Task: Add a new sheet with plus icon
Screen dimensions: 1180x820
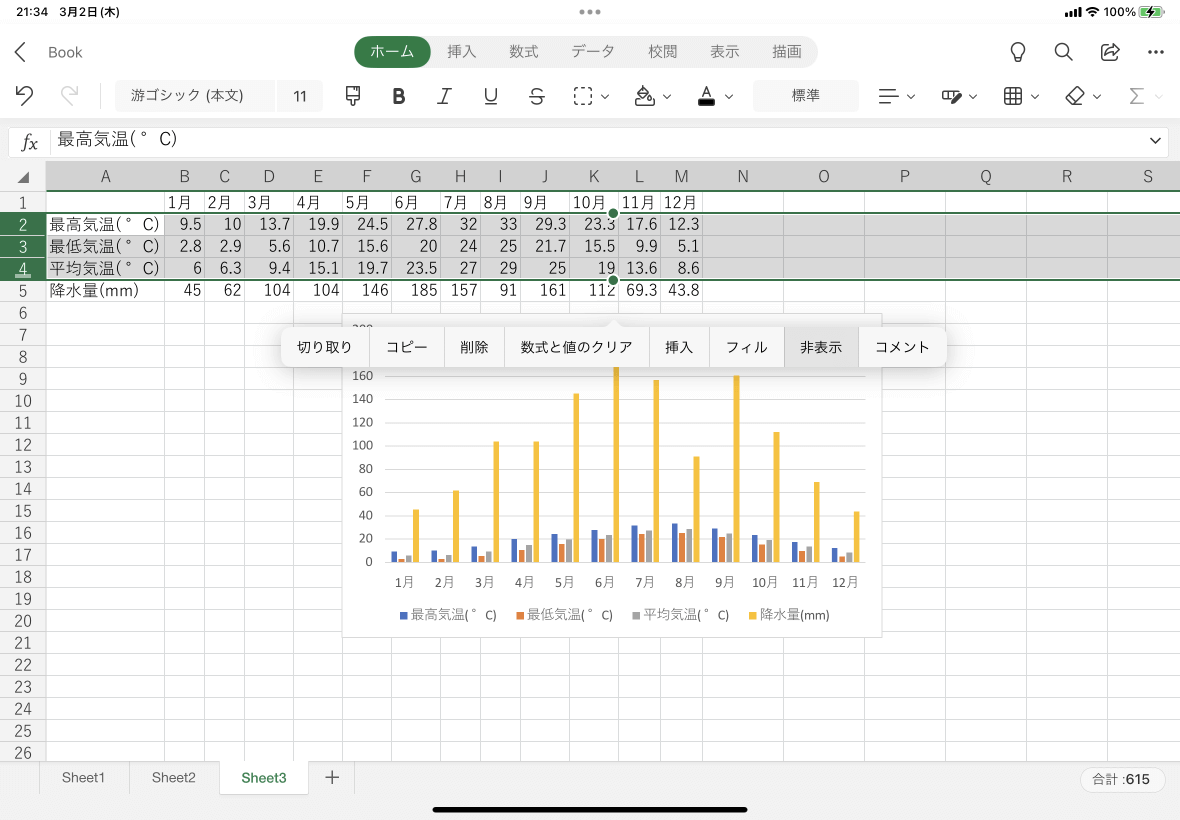Action: 332,778
